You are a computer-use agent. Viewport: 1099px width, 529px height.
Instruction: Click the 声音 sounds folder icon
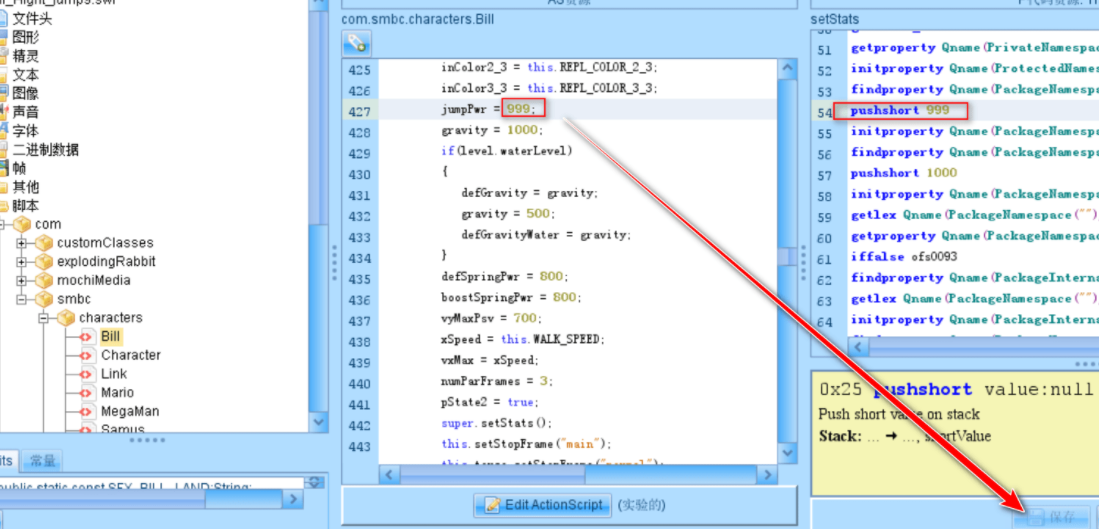tap(3, 112)
